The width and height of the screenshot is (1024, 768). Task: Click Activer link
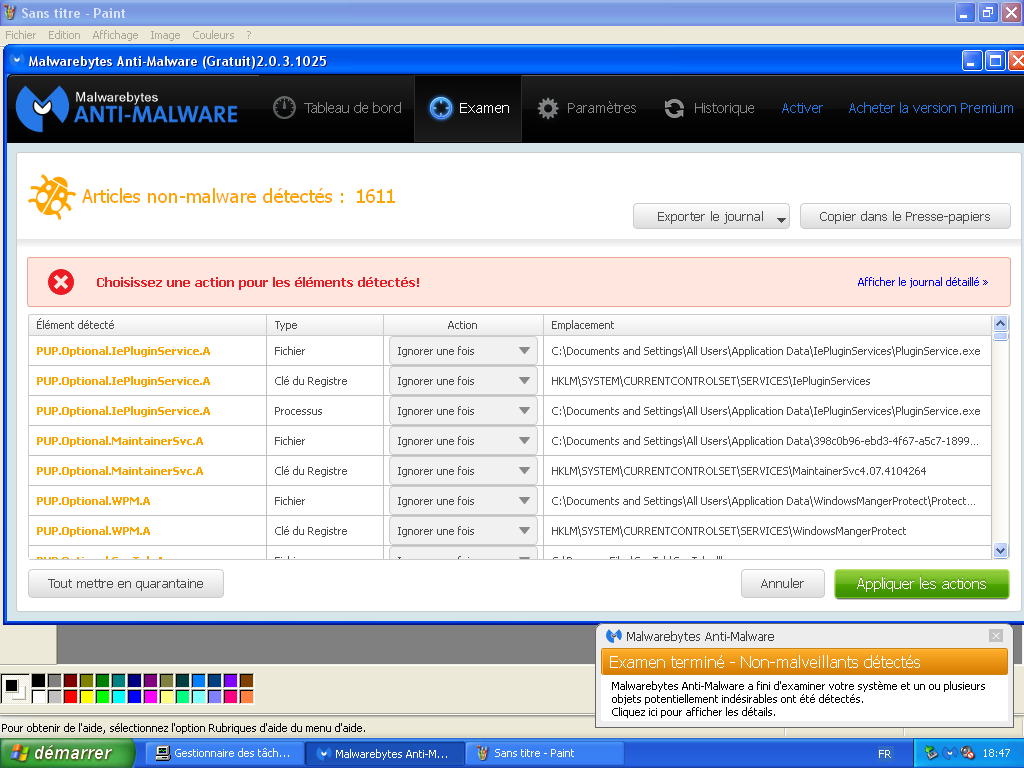pos(802,108)
